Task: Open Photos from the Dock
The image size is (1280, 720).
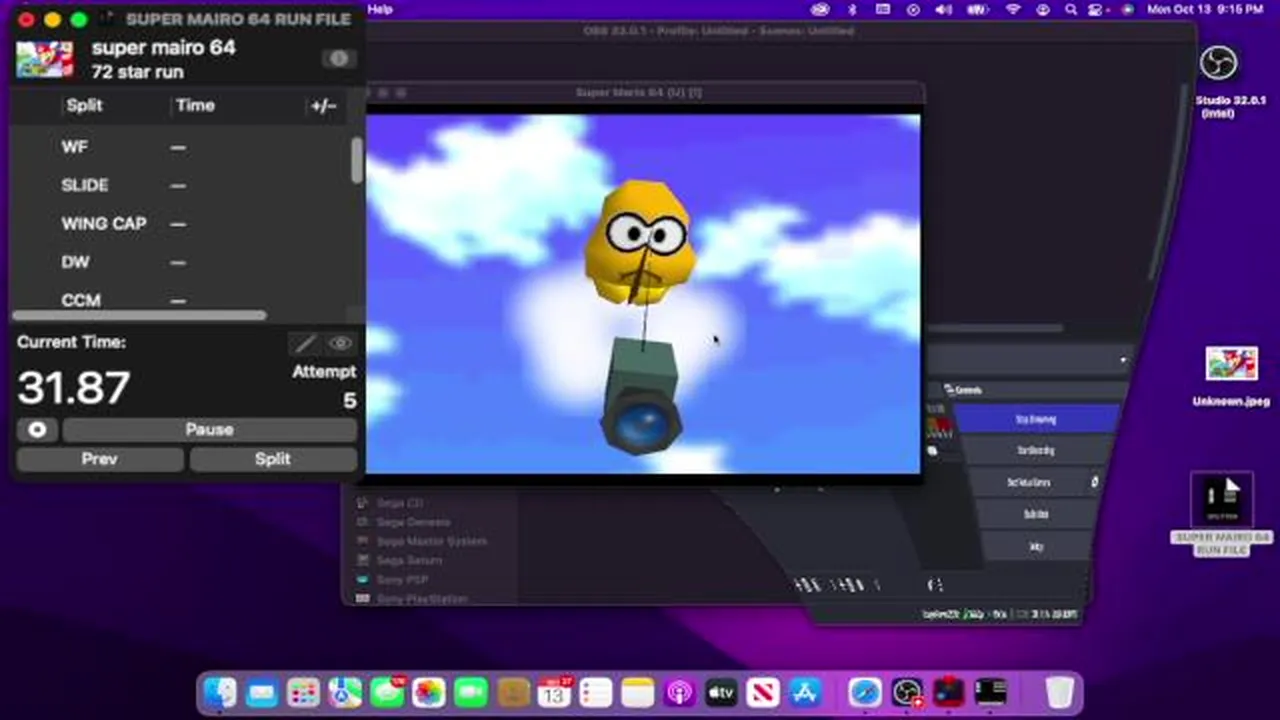Action: (429, 692)
